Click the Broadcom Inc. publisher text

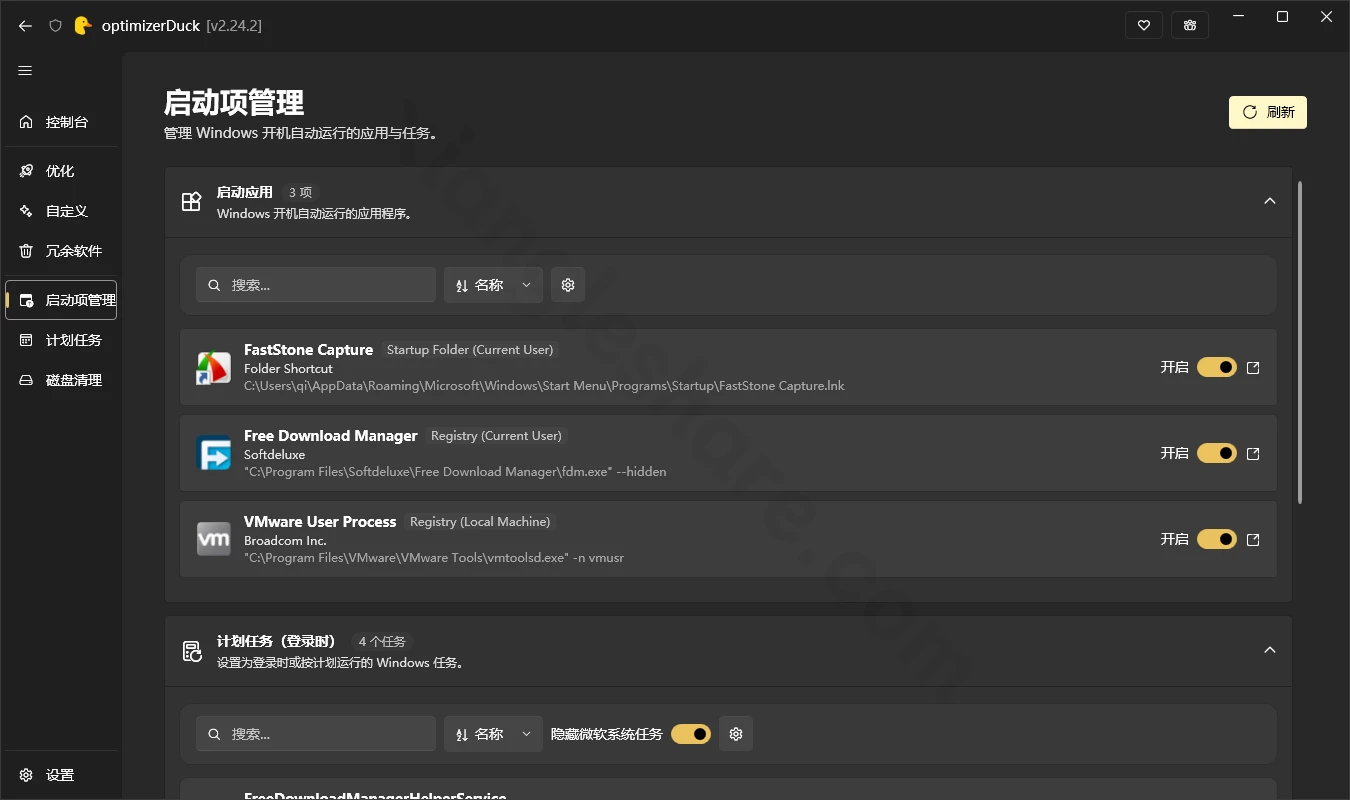[285, 541]
